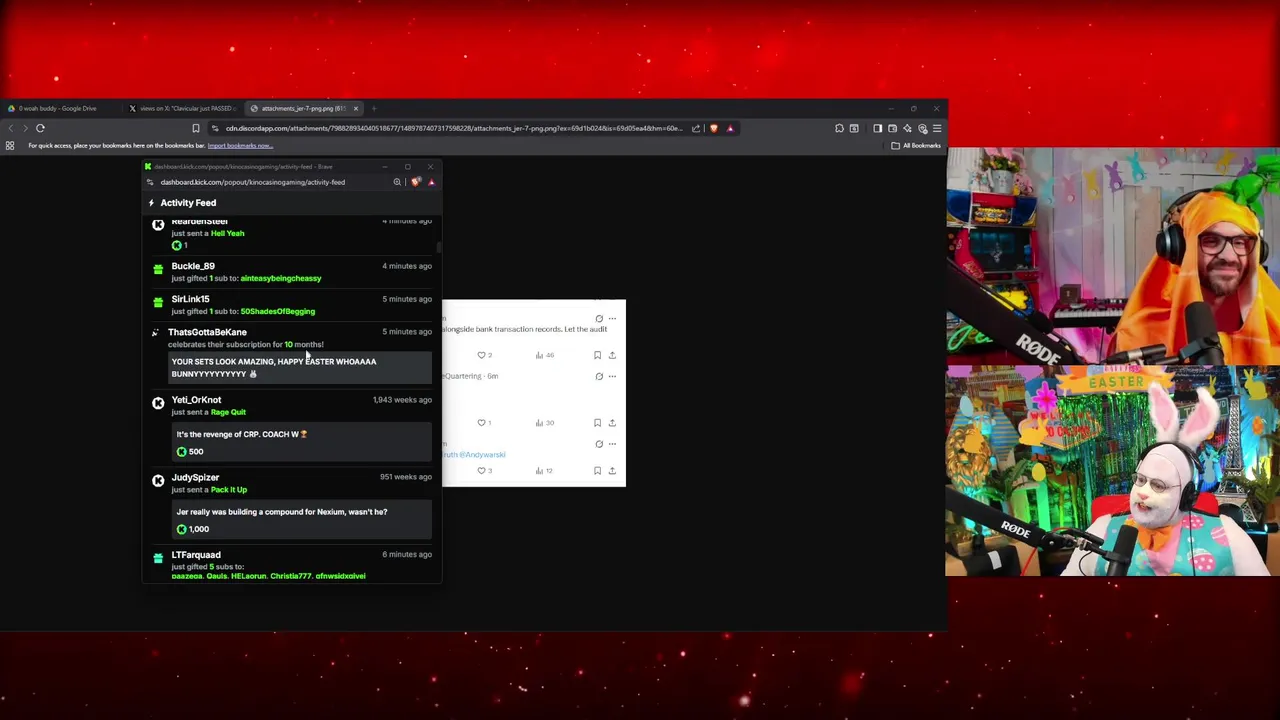Viewport: 1280px width, 720px height.
Task: Click the 'Activity Feed' heading
Action: click(188, 203)
